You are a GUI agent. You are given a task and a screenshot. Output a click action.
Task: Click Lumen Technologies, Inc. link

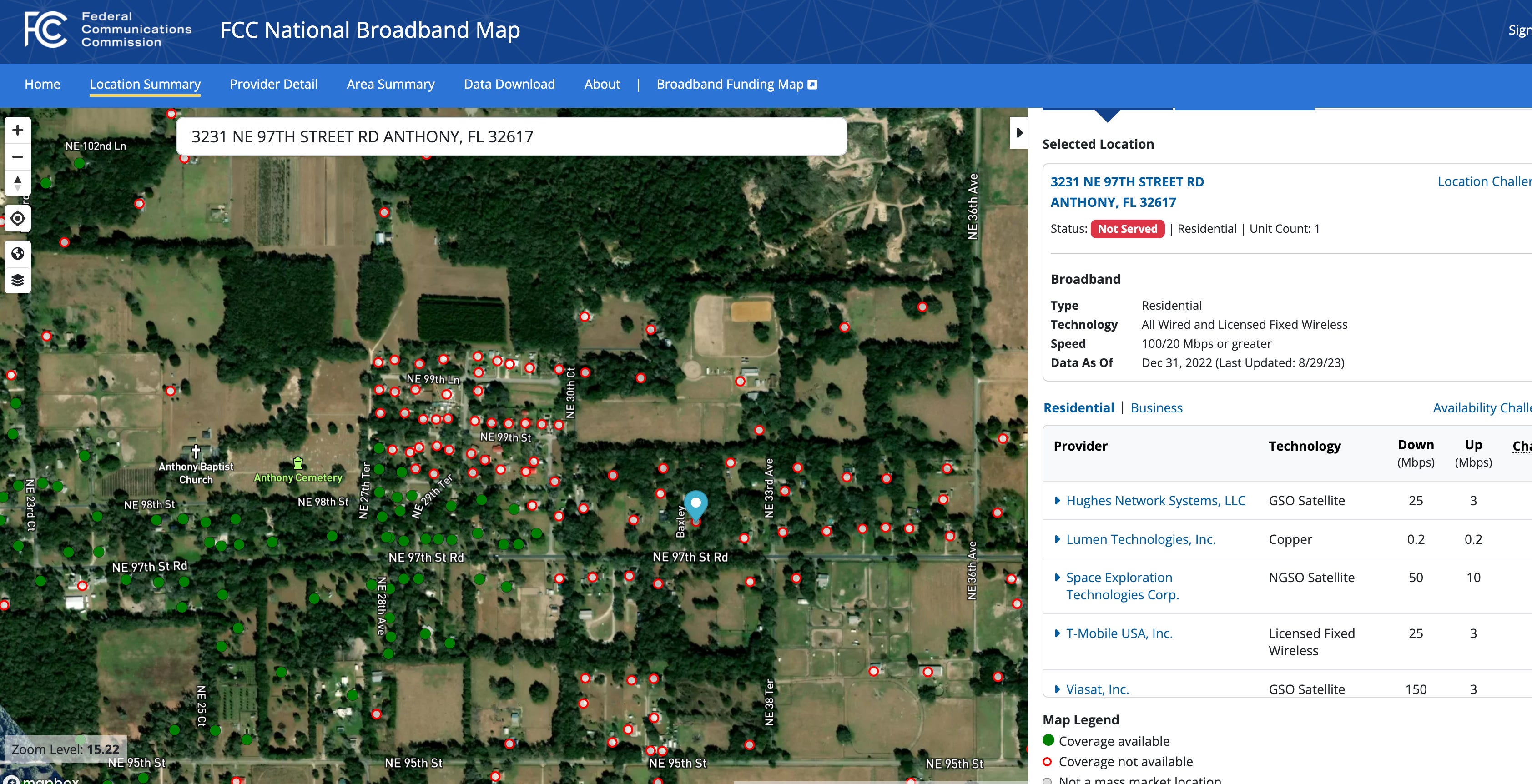point(1141,539)
